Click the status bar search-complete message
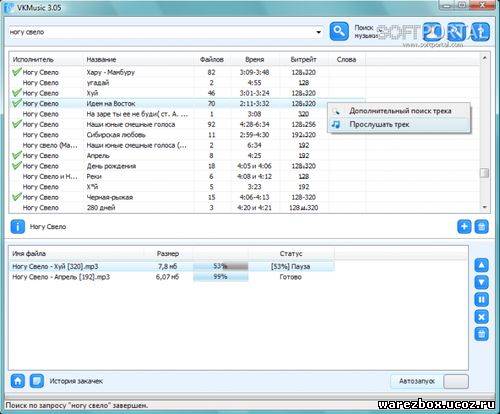This screenshot has height=414, width=500. pyautogui.click(x=77, y=405)
